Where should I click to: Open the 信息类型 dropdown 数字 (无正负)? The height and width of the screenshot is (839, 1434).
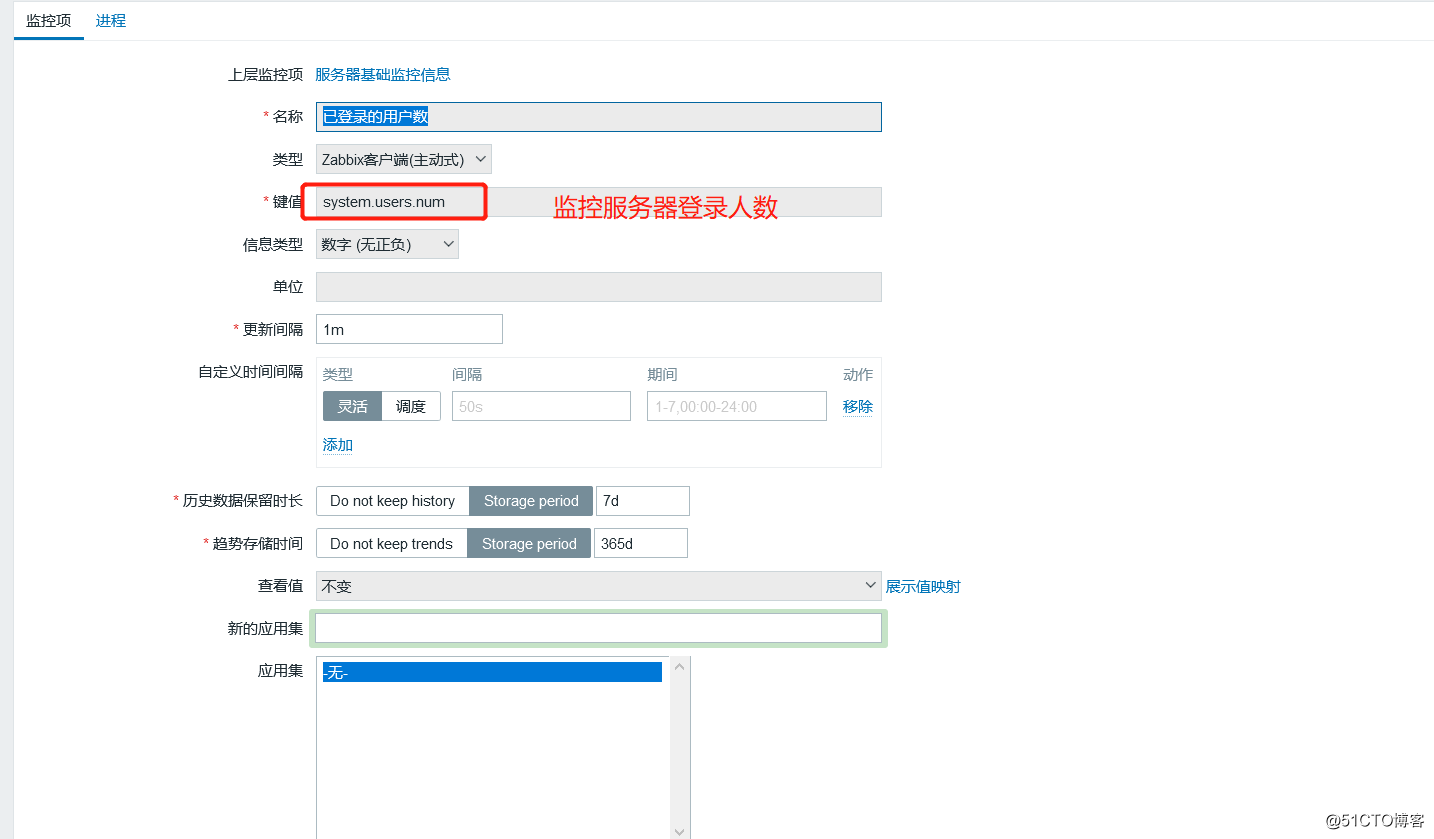pyautogui.click(x=388, y=244)
